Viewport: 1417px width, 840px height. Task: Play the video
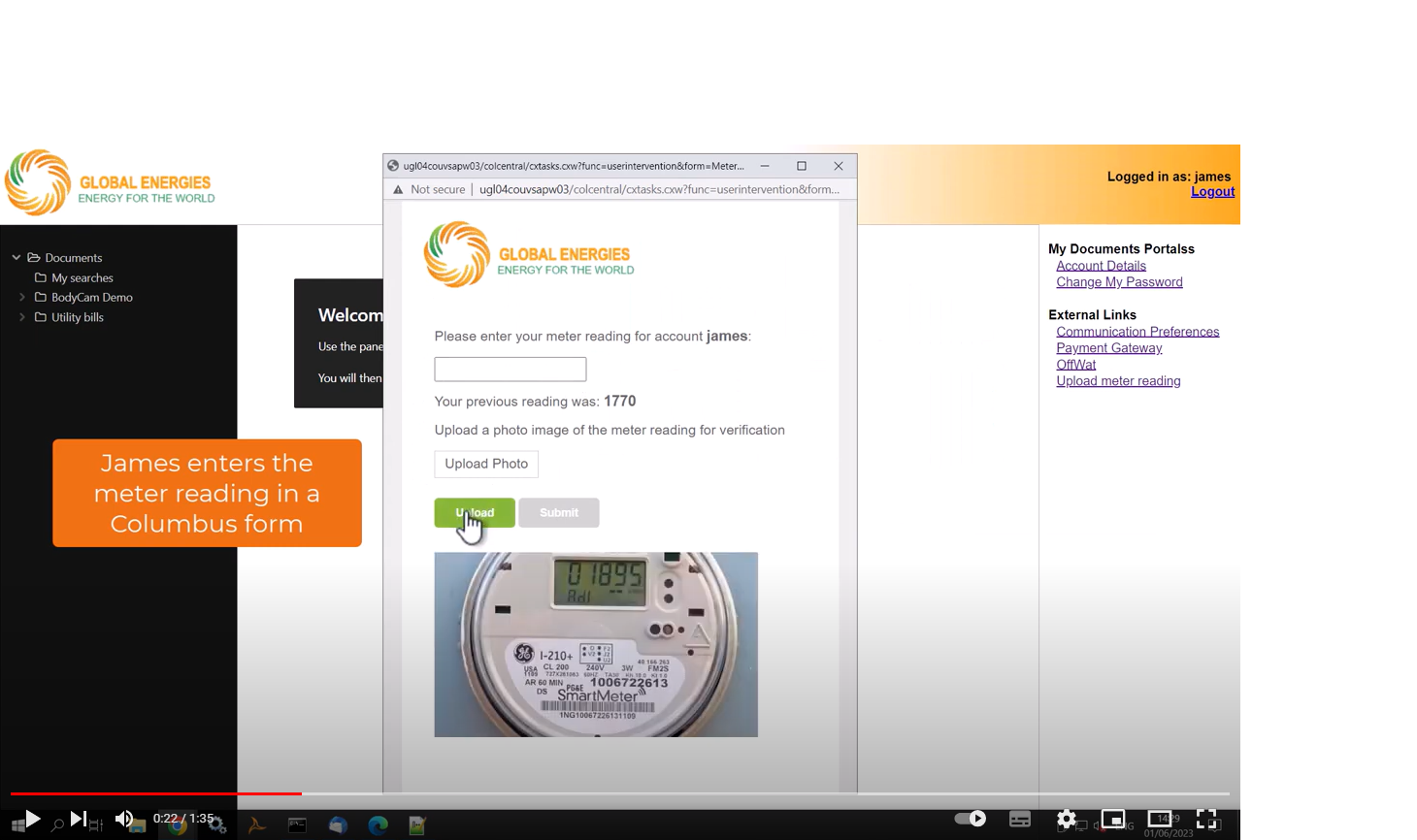32,820
